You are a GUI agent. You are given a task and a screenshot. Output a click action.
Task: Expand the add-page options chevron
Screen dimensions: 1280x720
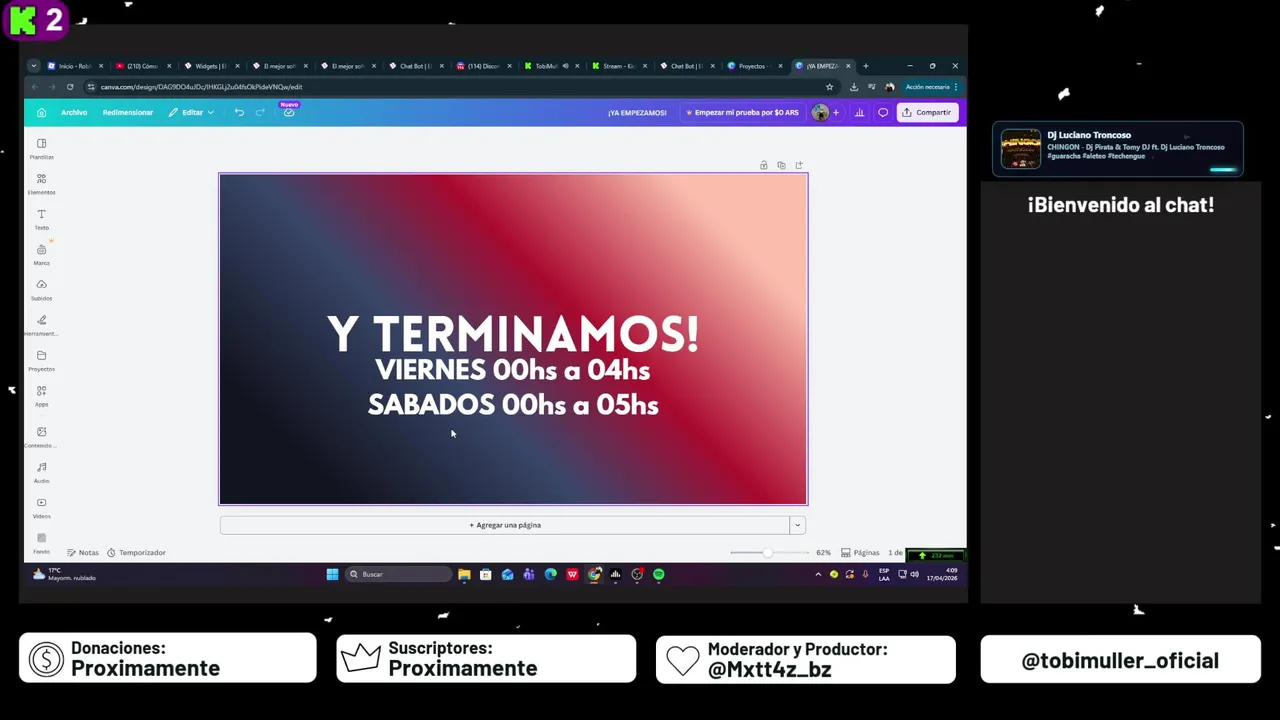tap(797, 525)
